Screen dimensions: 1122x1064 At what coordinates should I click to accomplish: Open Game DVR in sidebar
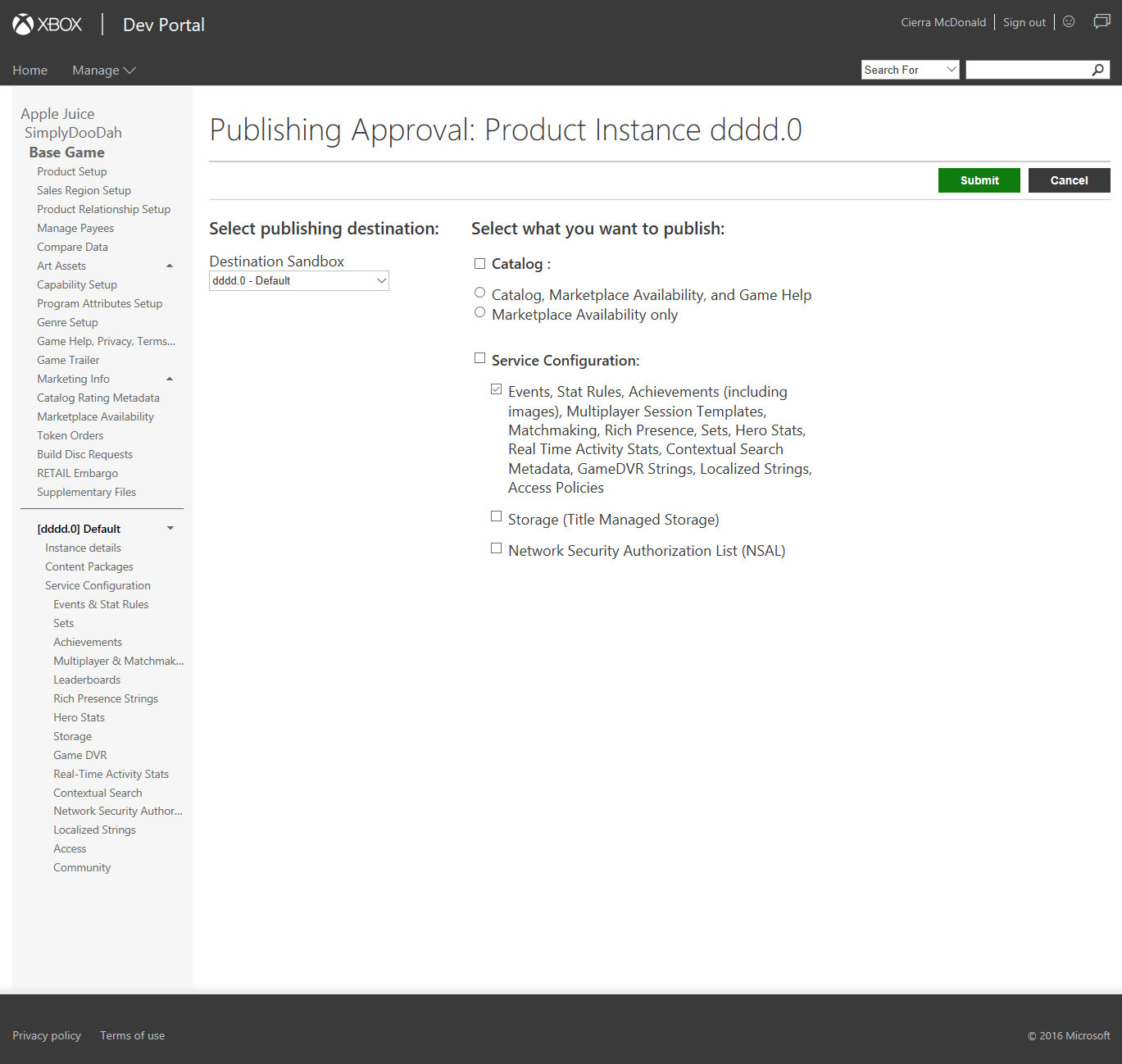coord(79,755)
